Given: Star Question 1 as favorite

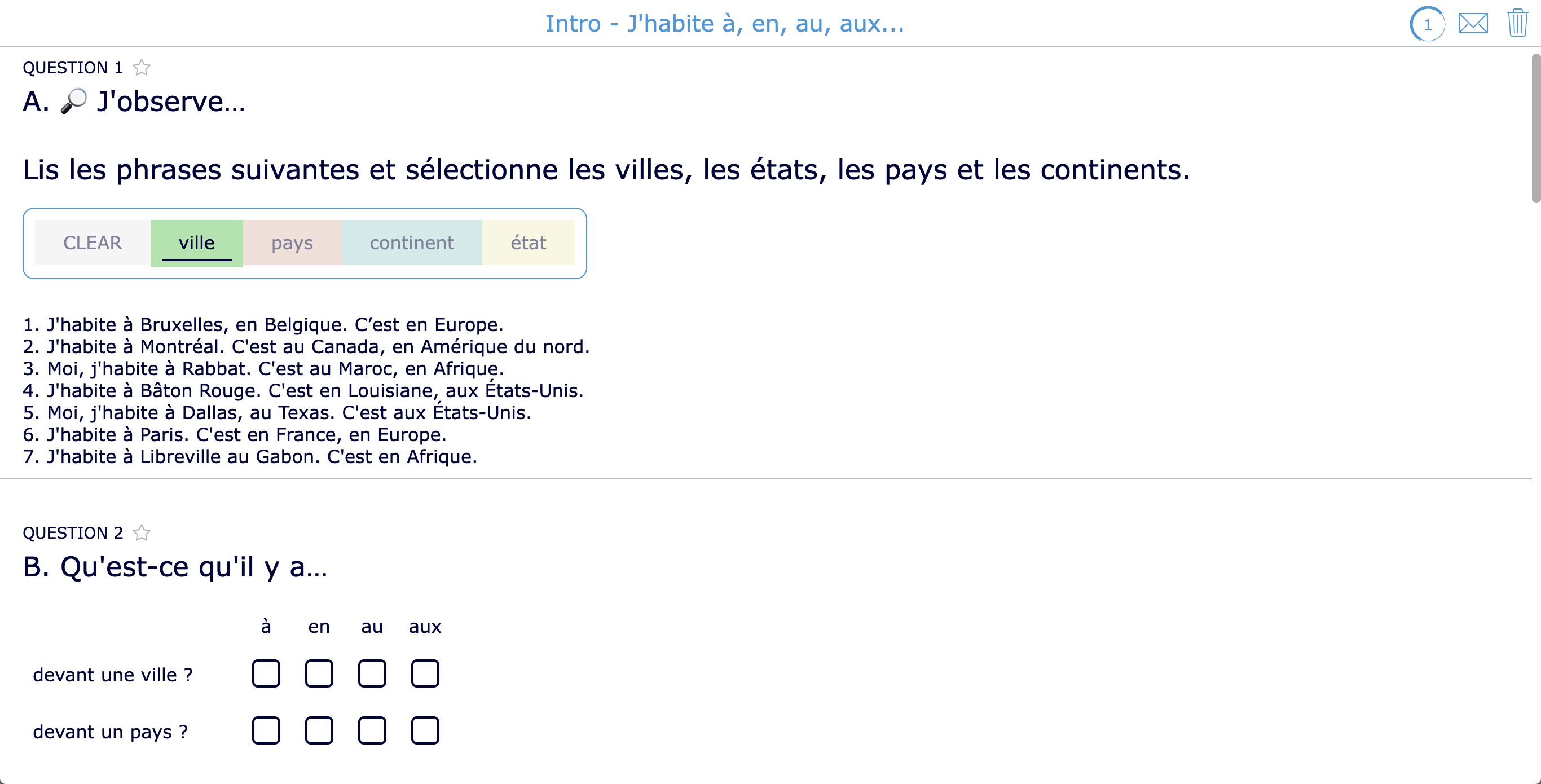Looking at the screenshot, I should (142, 67).
